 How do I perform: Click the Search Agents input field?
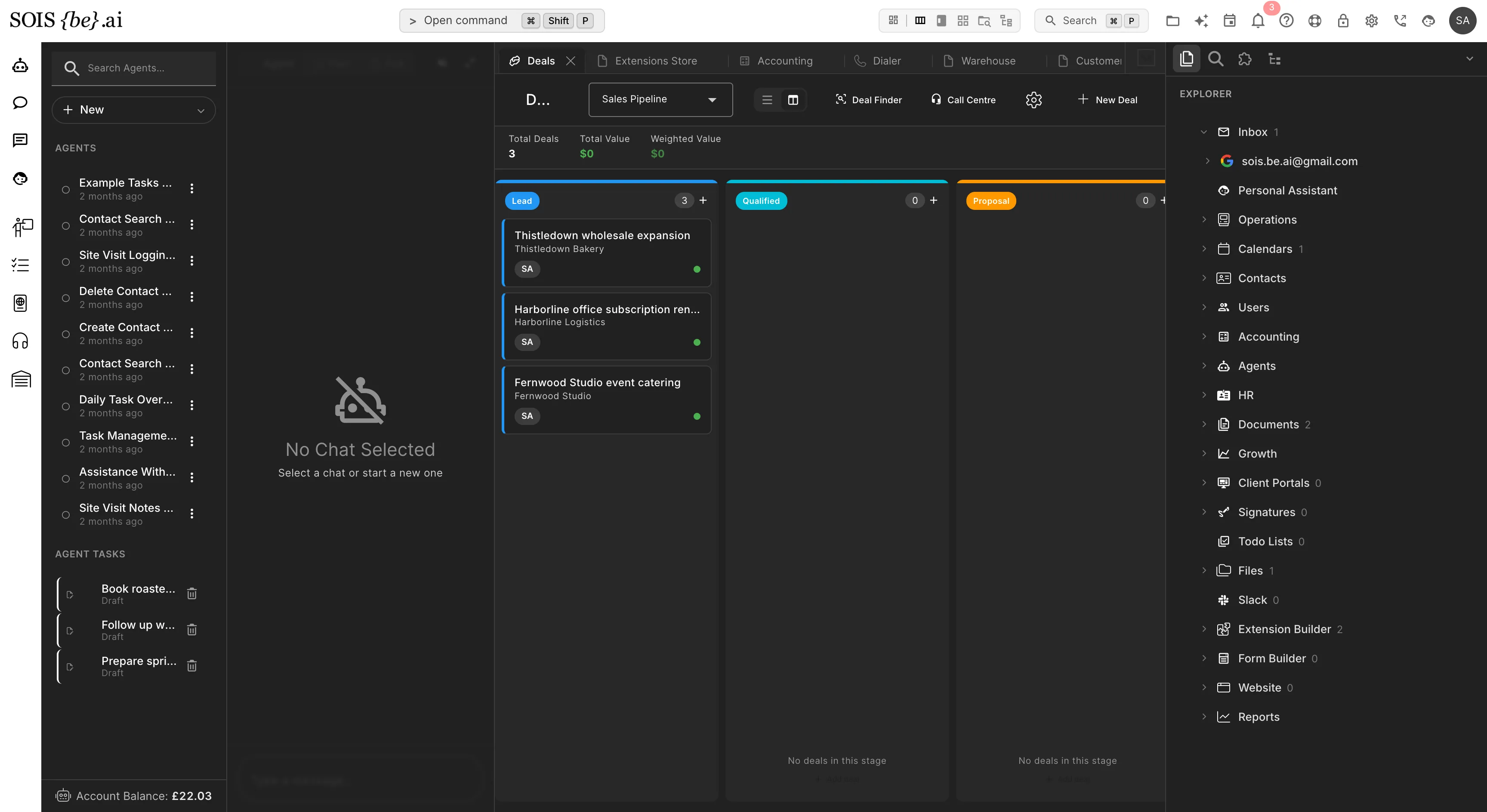click(134, 68)
